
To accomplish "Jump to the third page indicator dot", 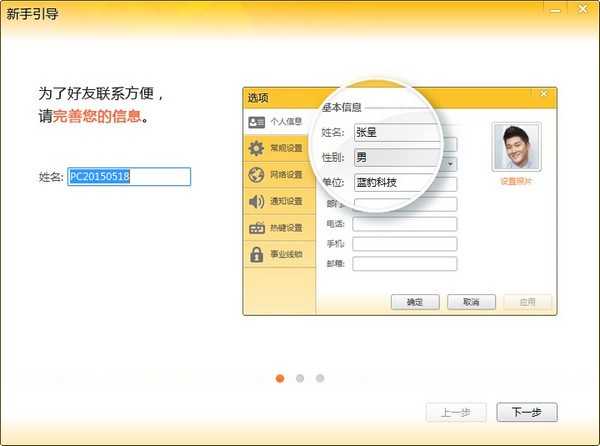I will [320, 378].
